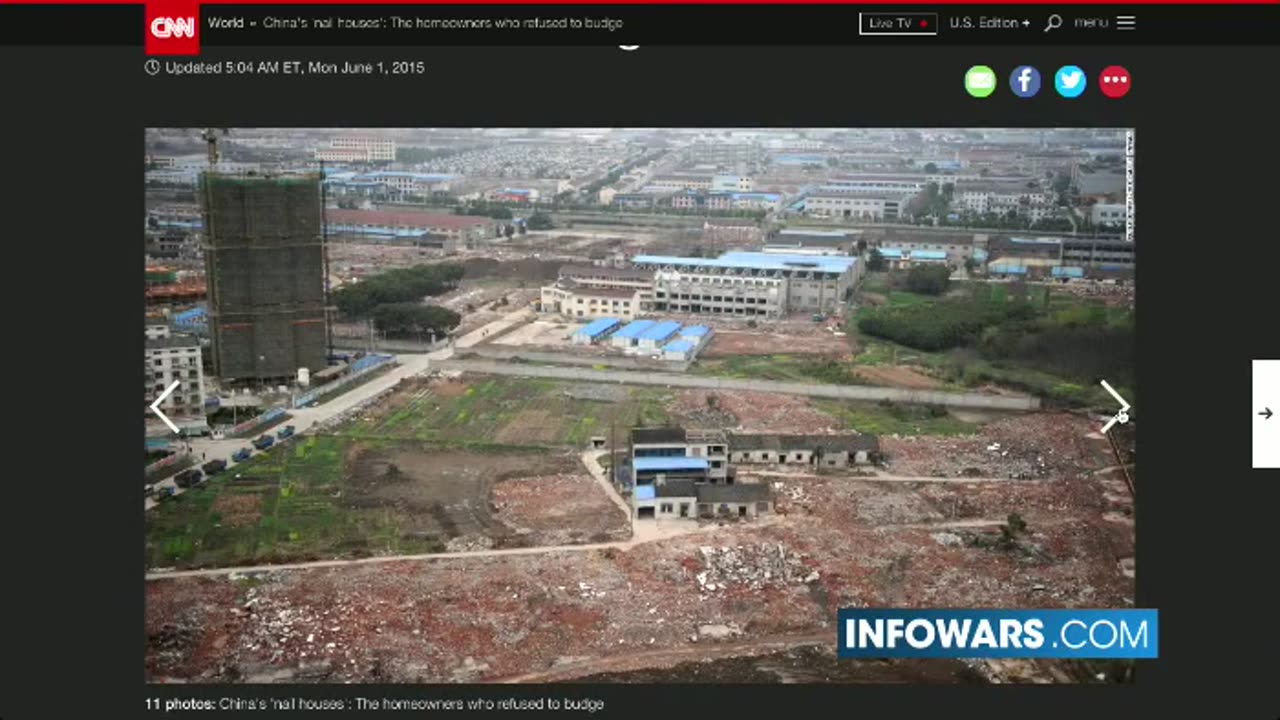Go to next gallery photo arrow
The width and height of the screenshot is (1280, 720).
pos(1114,407)
